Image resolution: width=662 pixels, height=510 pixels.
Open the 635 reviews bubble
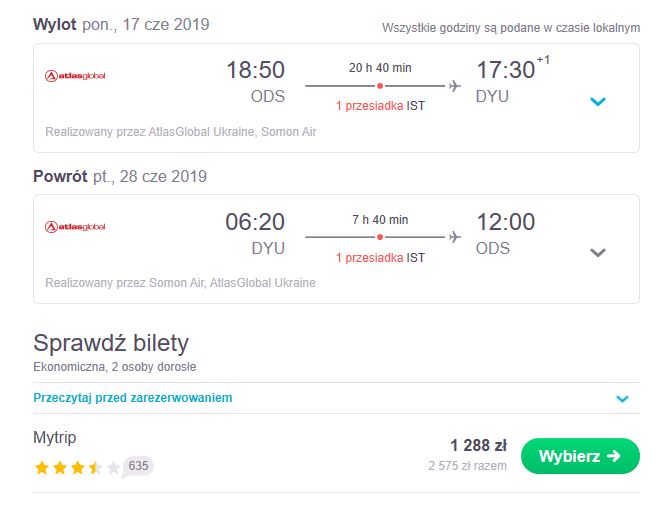(138, 466)
